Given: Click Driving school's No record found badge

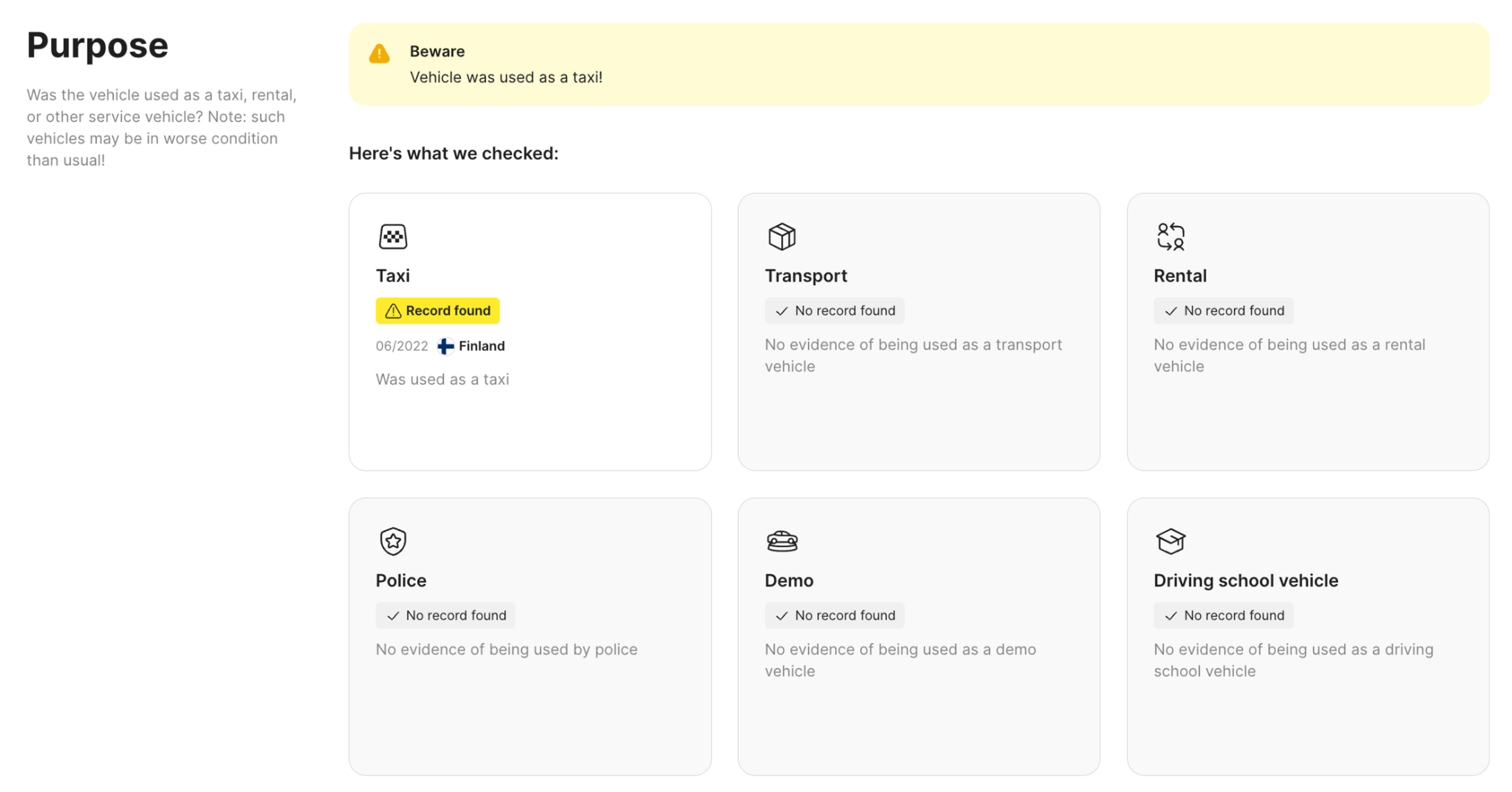Looking at the screenshot, I should pyautogui.click(x=1223, y=615).
